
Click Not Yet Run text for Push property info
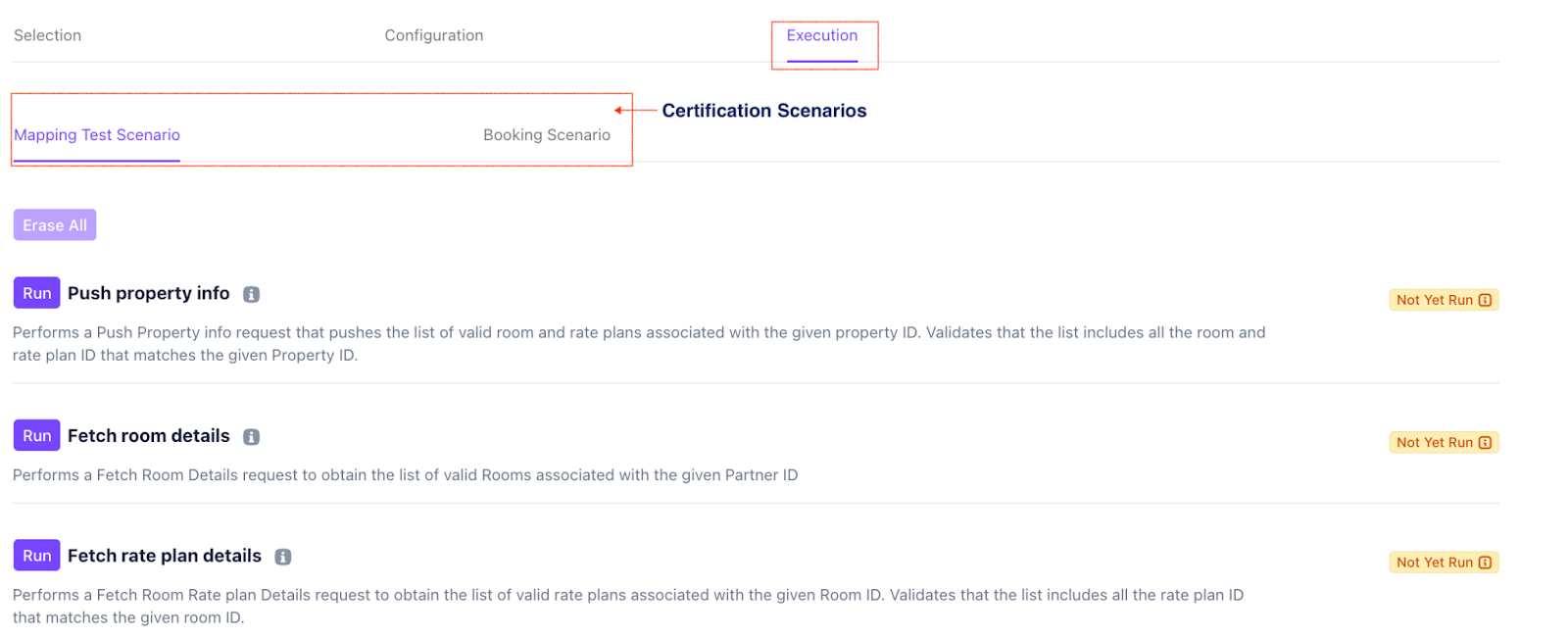click(x=1434, y=300)
